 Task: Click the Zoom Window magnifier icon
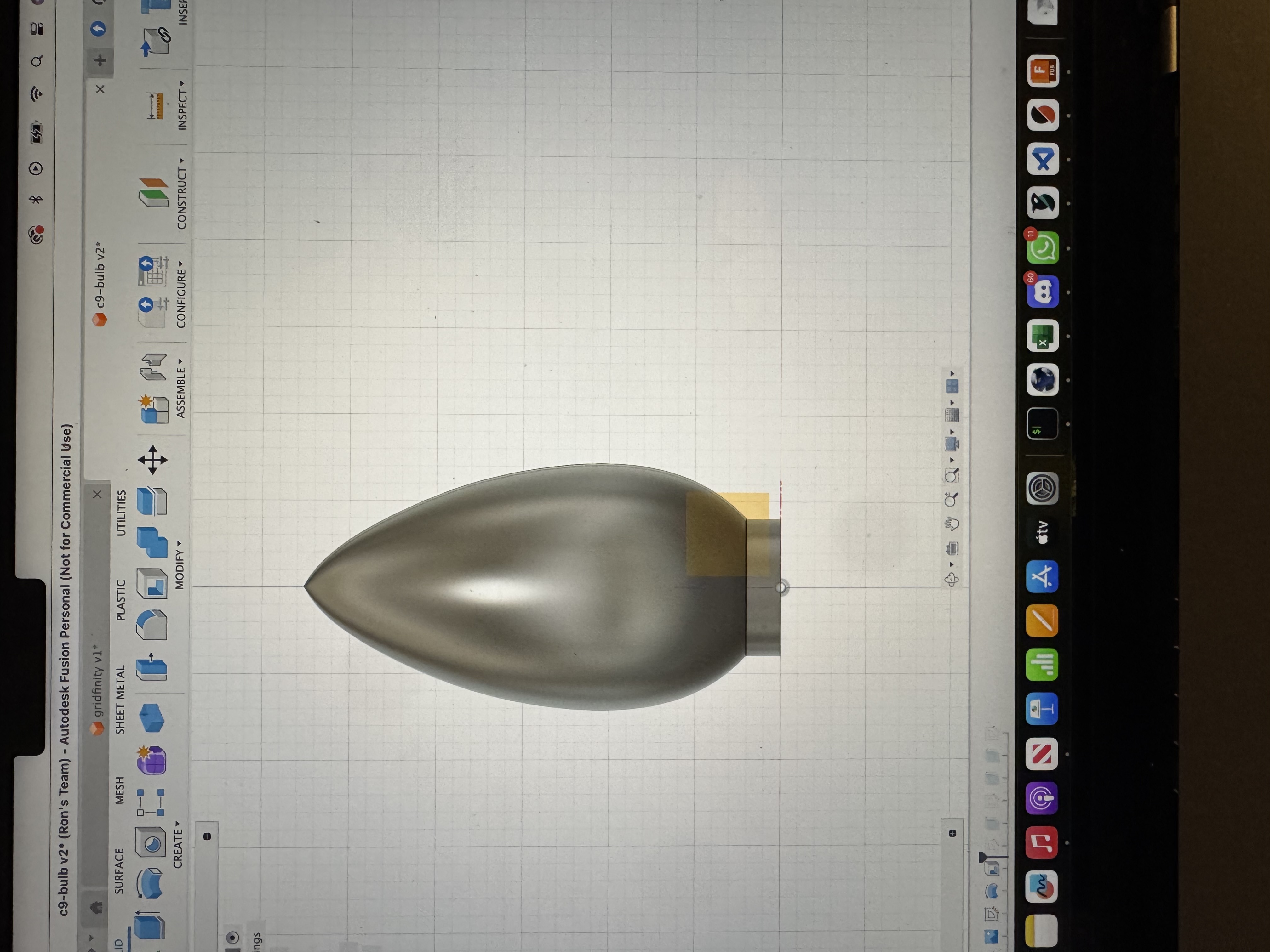[x=951, y=475]
